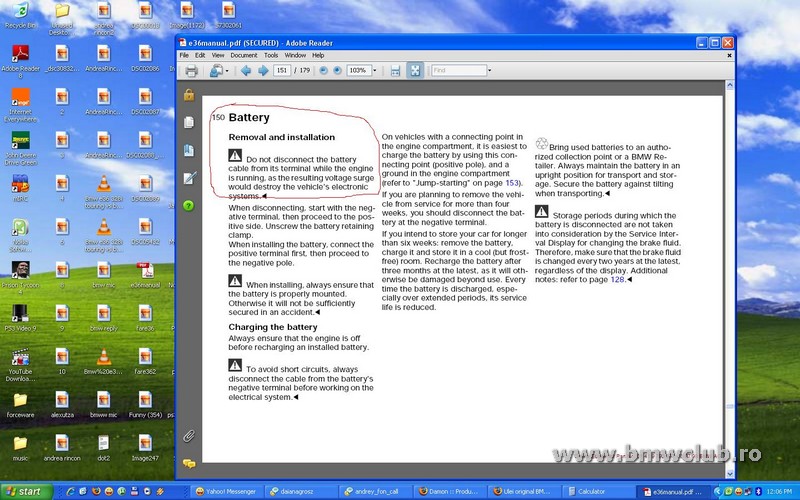Viewport: 800px width, 500px height.
Task: Switch to Calculator taskbar item
Action: click(x=598, y=492)
